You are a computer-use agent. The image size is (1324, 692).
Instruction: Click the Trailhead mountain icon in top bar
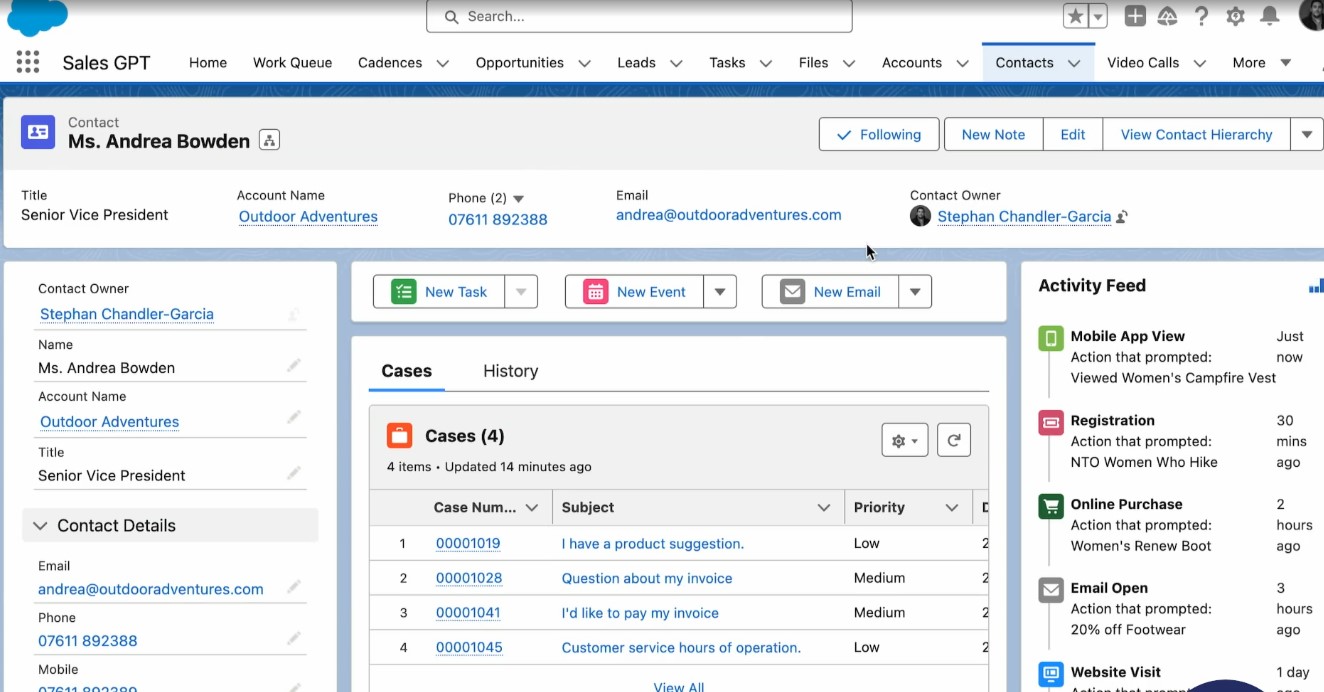pos(1168,16)
